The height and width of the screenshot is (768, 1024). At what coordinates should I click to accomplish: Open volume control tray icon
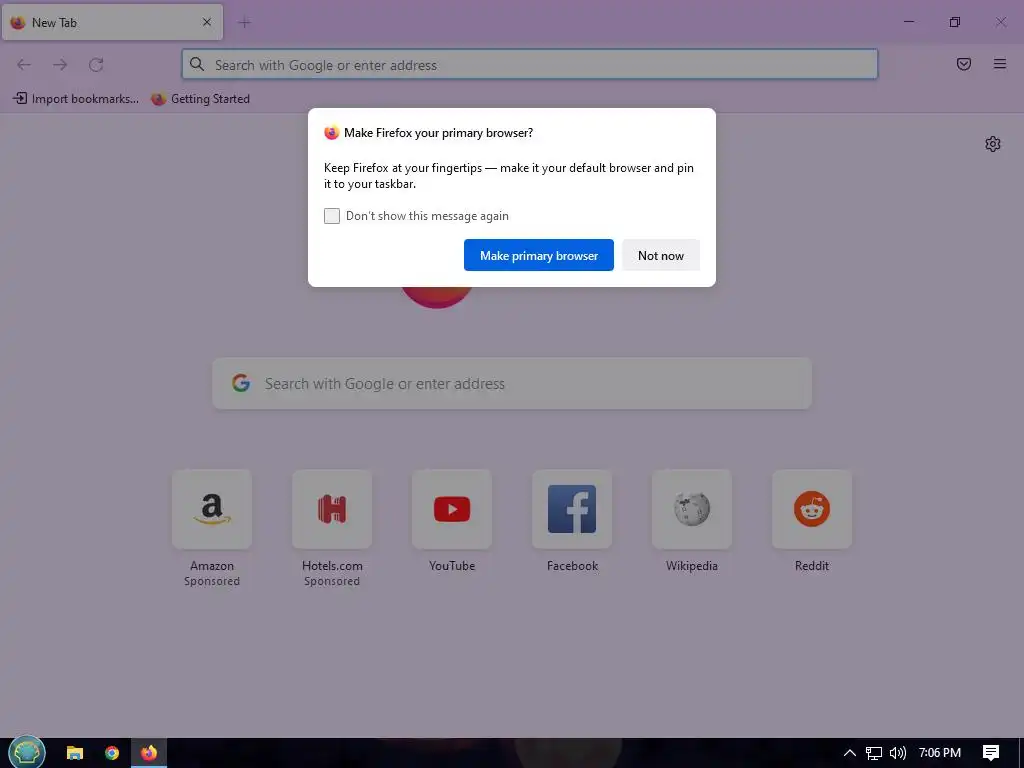point(898,753)
